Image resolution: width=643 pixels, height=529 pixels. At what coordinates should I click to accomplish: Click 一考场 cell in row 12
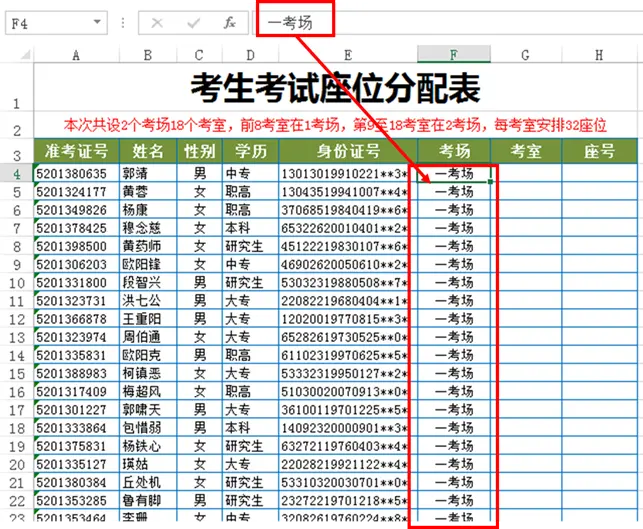pos(454,319)
